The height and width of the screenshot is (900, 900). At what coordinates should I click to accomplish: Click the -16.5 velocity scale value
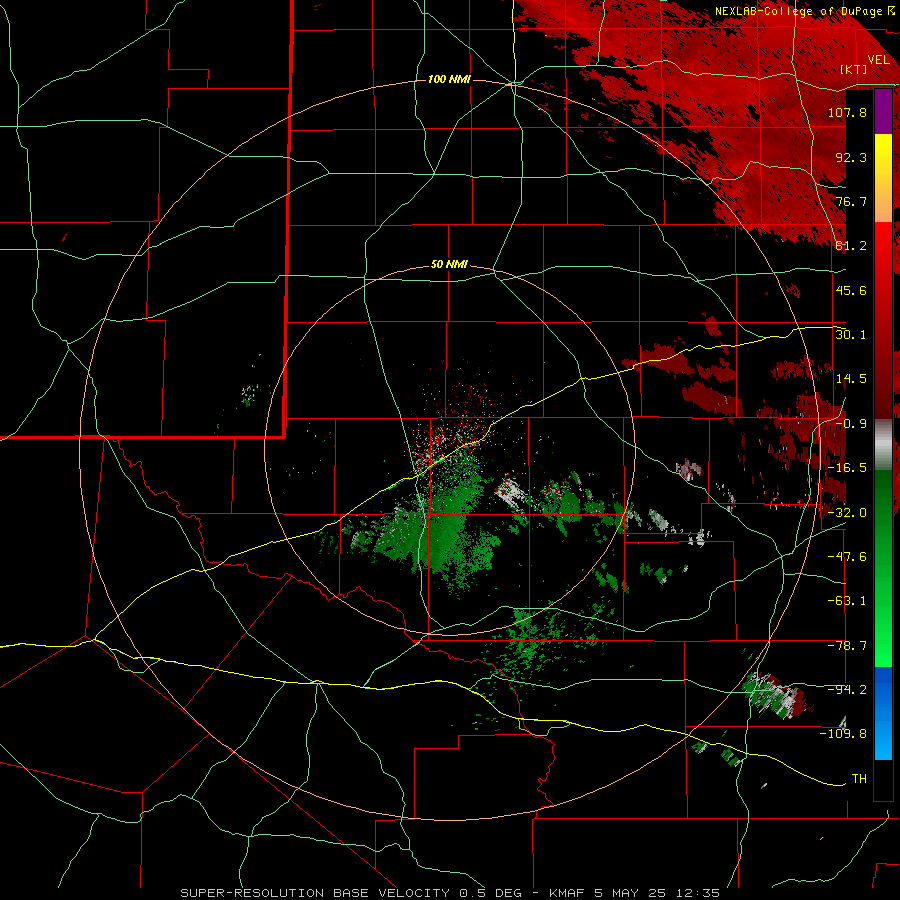point(847,468)
